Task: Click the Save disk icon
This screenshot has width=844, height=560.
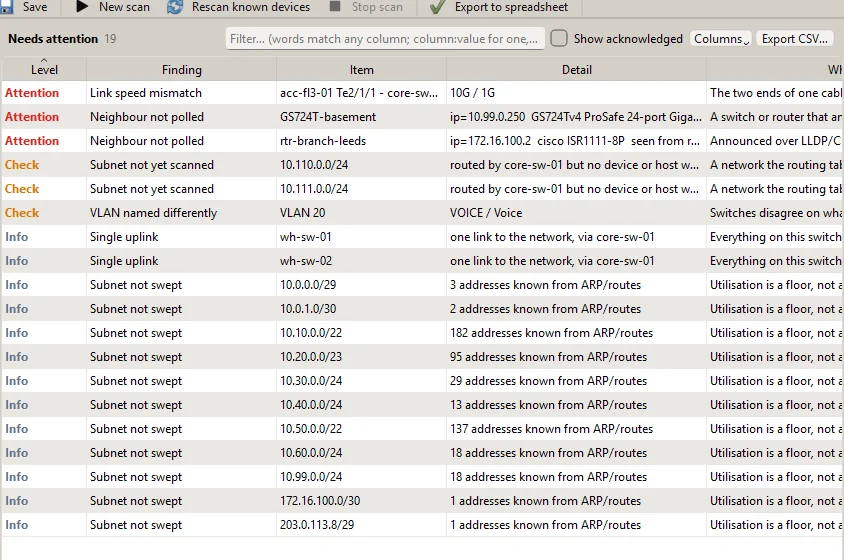Action: pos(6,6)
